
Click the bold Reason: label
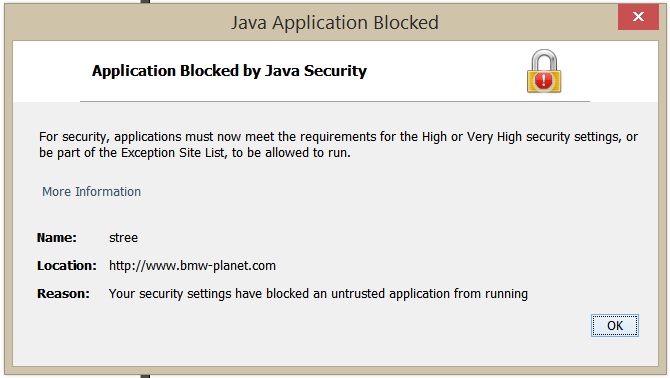click(x=63, y=294)
